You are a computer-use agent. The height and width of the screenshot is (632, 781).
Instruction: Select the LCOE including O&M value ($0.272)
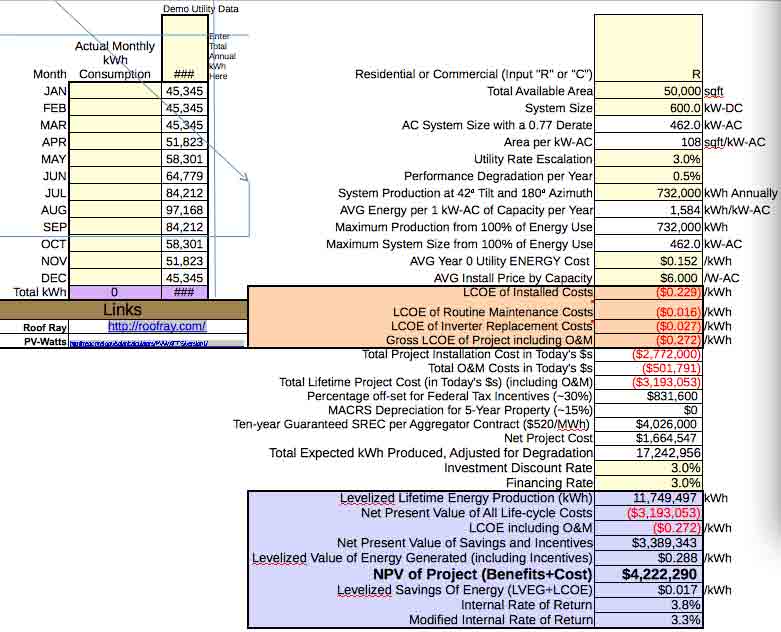coord(648,528)
